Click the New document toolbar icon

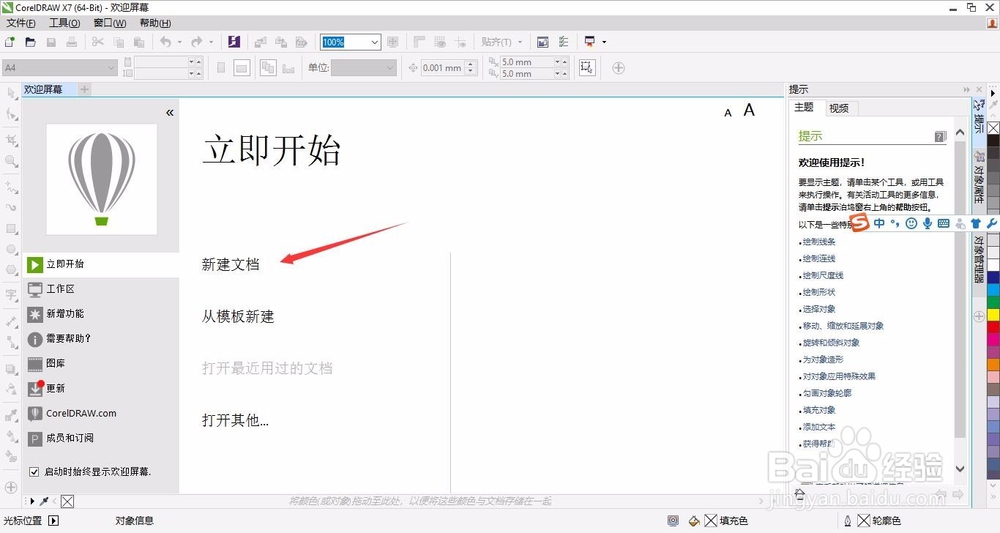10,42
